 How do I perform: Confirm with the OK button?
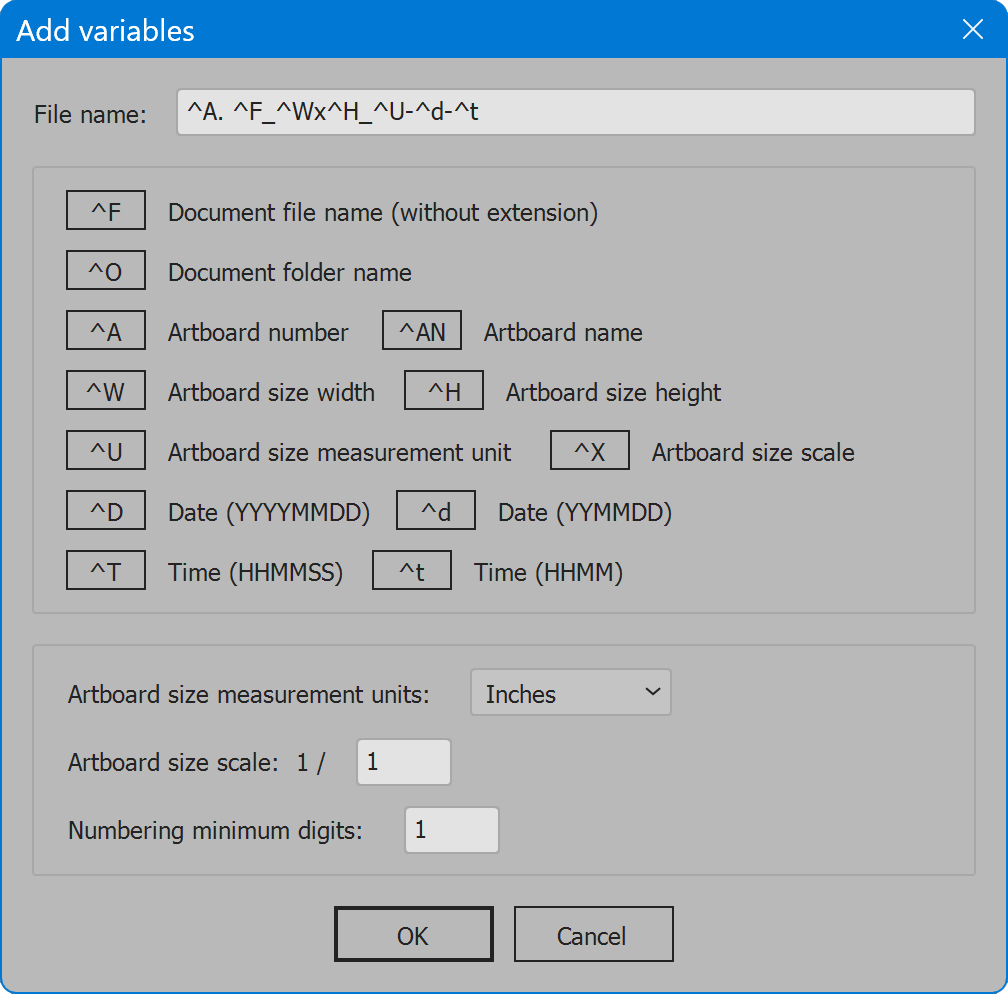[413, 935]
